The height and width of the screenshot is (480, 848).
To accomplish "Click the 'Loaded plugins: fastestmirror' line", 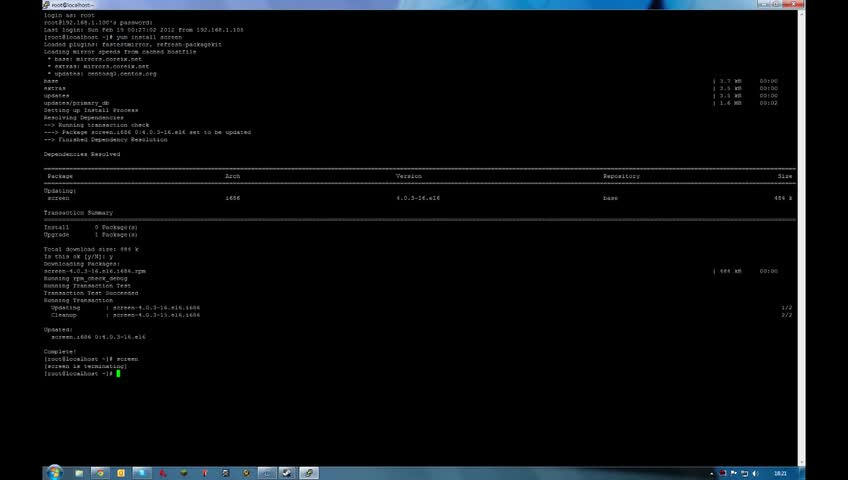I will 132,44.
